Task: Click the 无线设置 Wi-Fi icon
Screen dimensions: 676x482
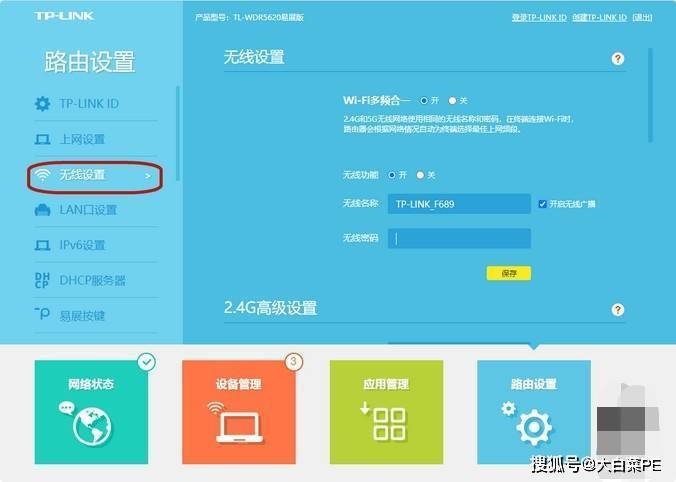Action: coord(43,175)
